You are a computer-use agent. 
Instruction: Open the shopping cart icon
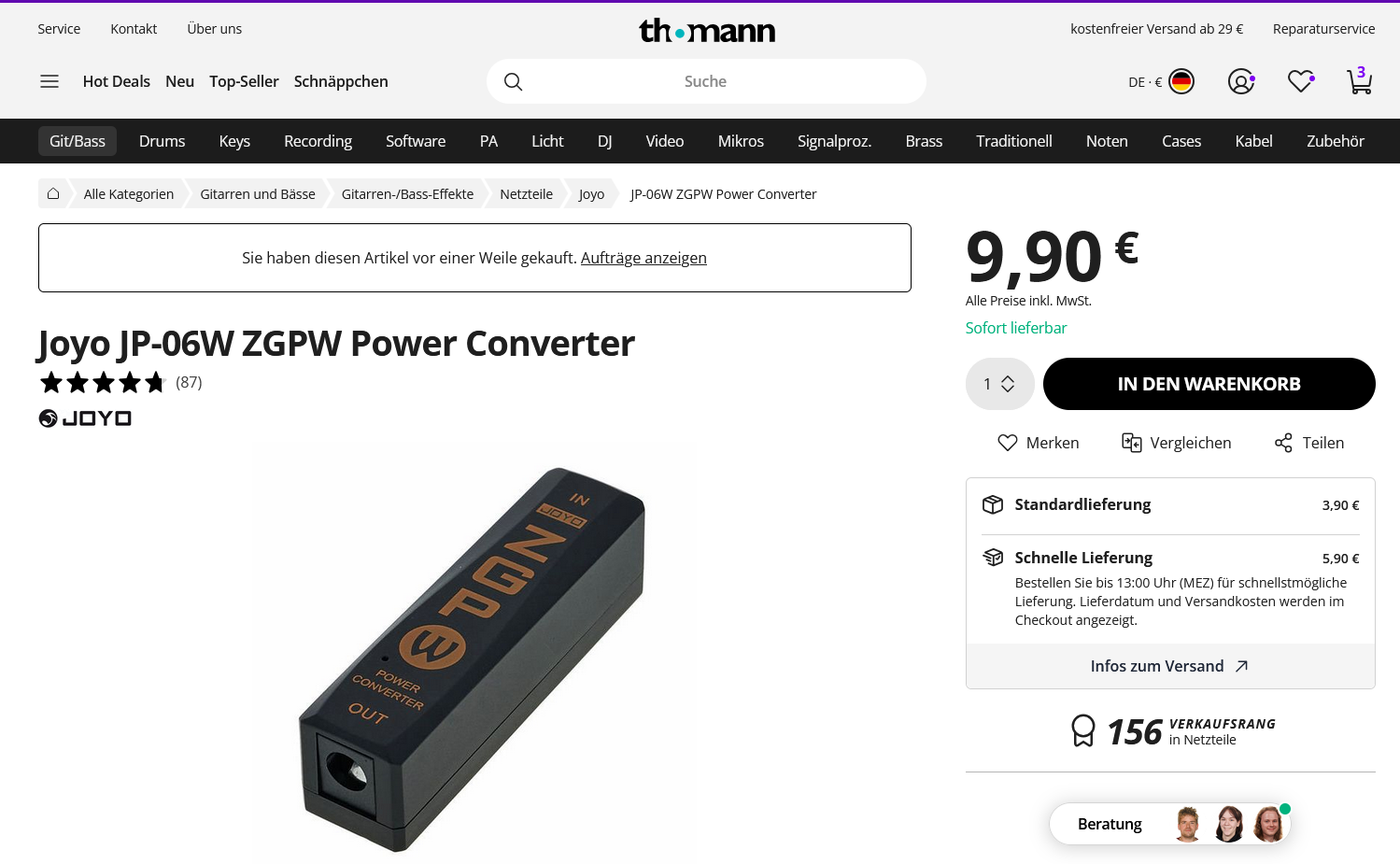point(1360,81)
